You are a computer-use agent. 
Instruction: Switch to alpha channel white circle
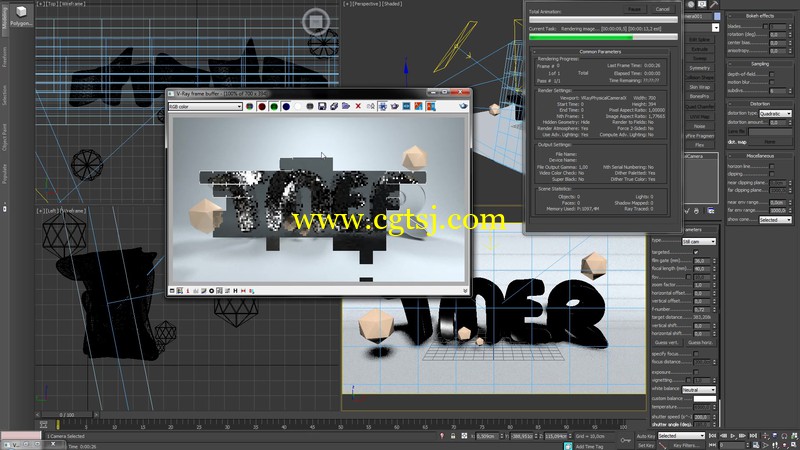click(298, 106)
